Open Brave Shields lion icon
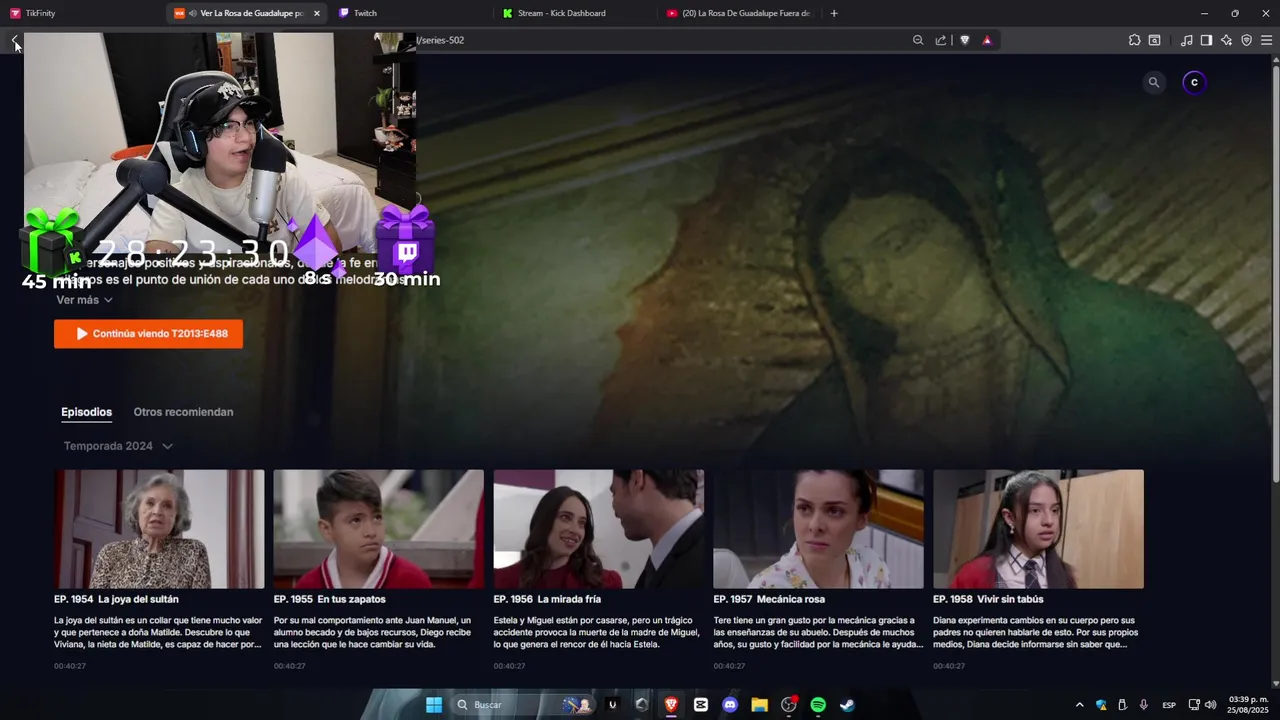This screenshot has height=720, width=1280. [965, 40]
